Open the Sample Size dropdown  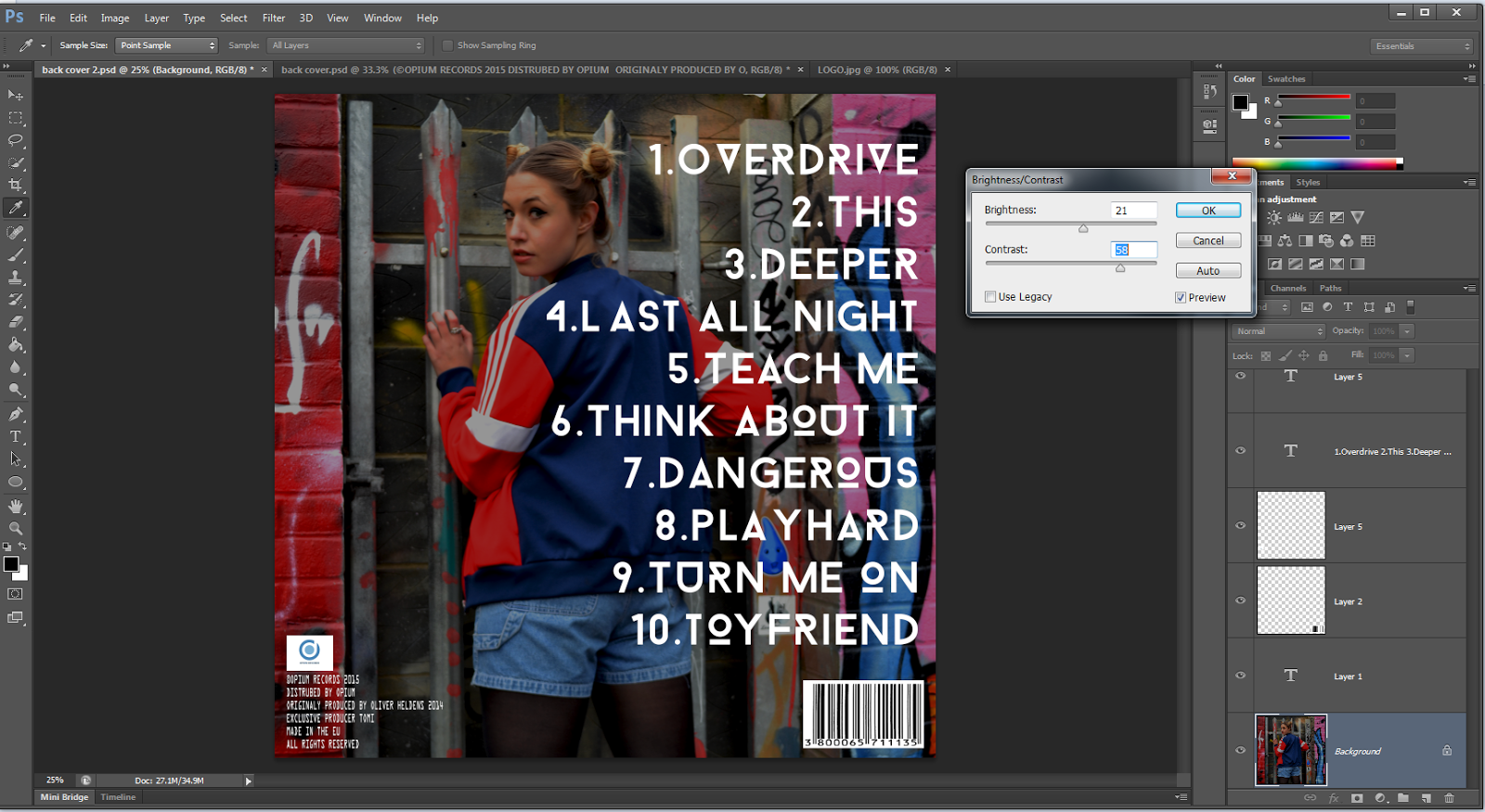click(x=166, y=45)
